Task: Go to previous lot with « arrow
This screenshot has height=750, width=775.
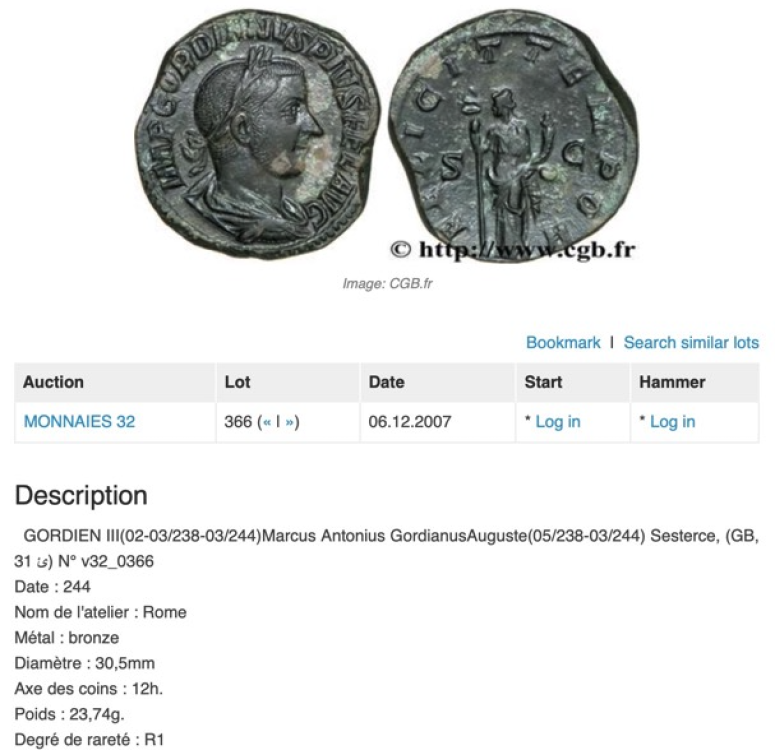Action: 267,422
